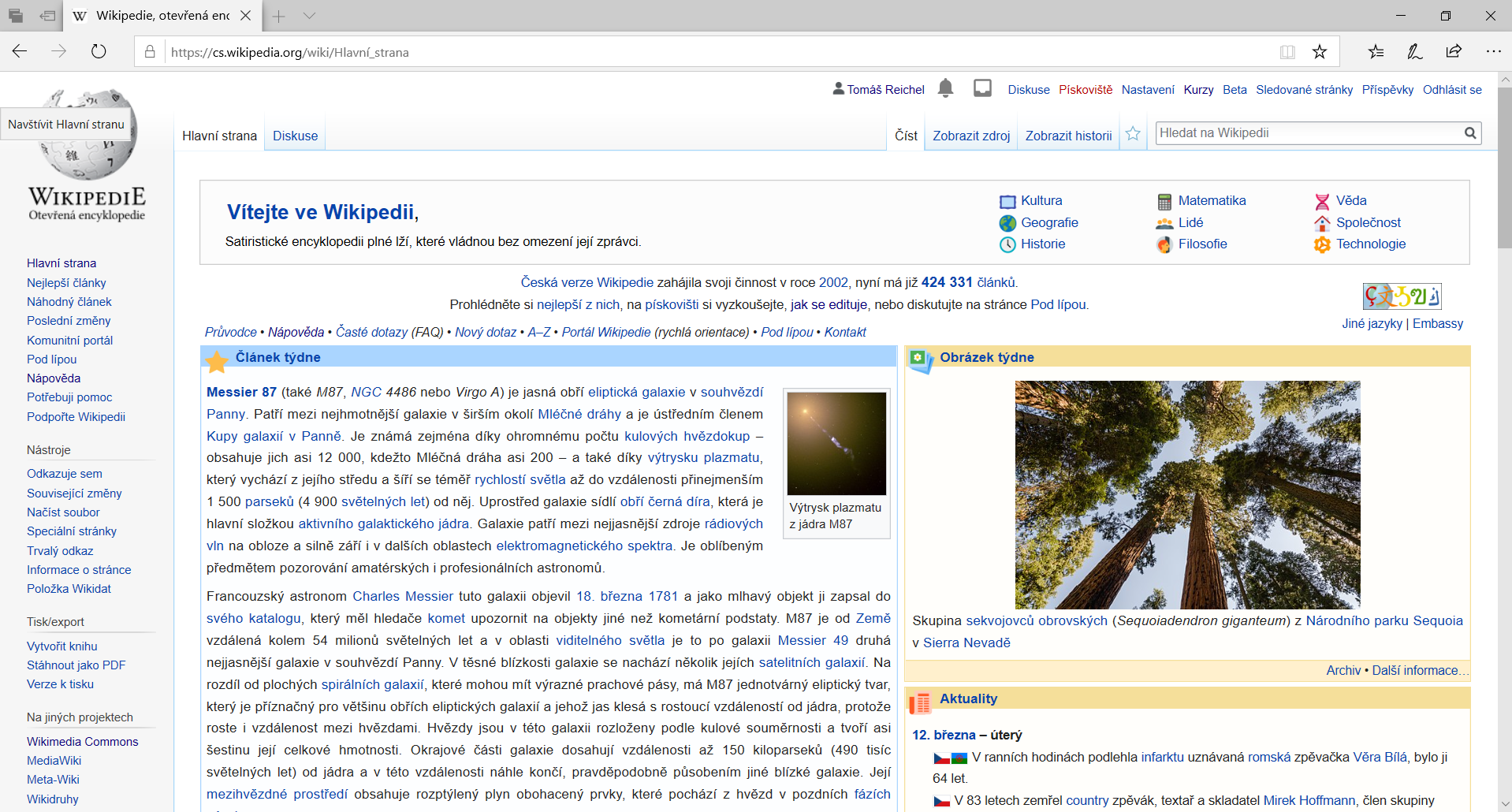This screenshot has width=1512, height=812.
Task: Open Poslední změny in the sidebar
Action: pos(69,320)
